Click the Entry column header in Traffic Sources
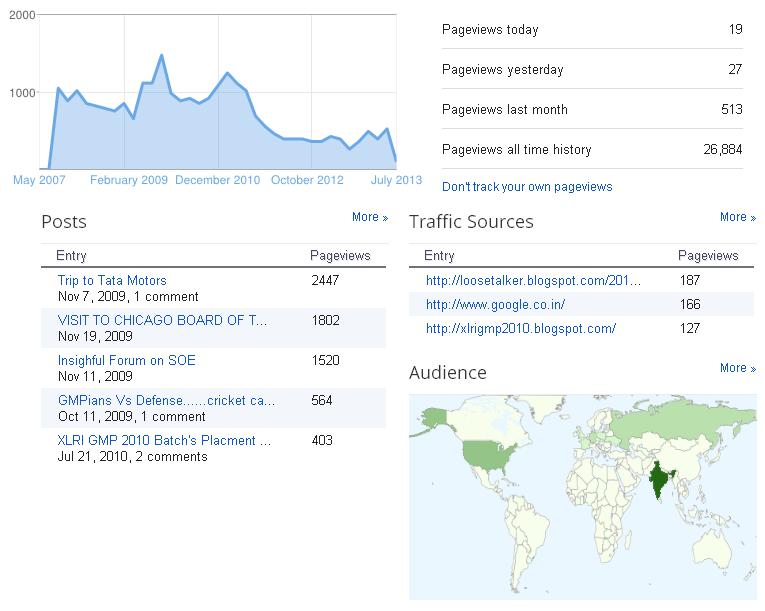 click(x=439, y=255)
